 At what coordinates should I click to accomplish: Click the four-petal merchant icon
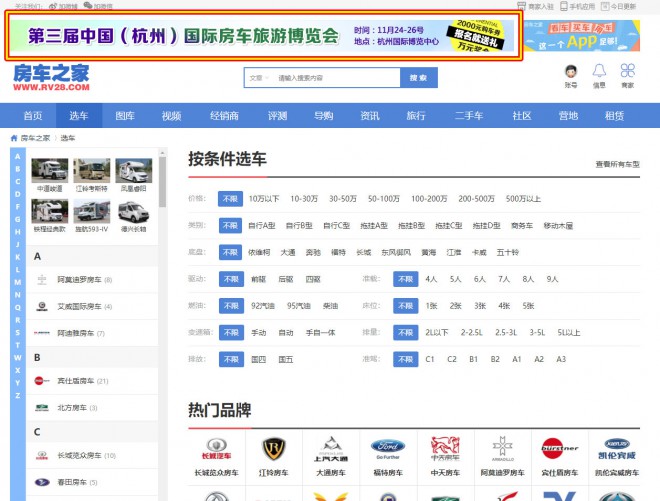click(x=627, y=71)
